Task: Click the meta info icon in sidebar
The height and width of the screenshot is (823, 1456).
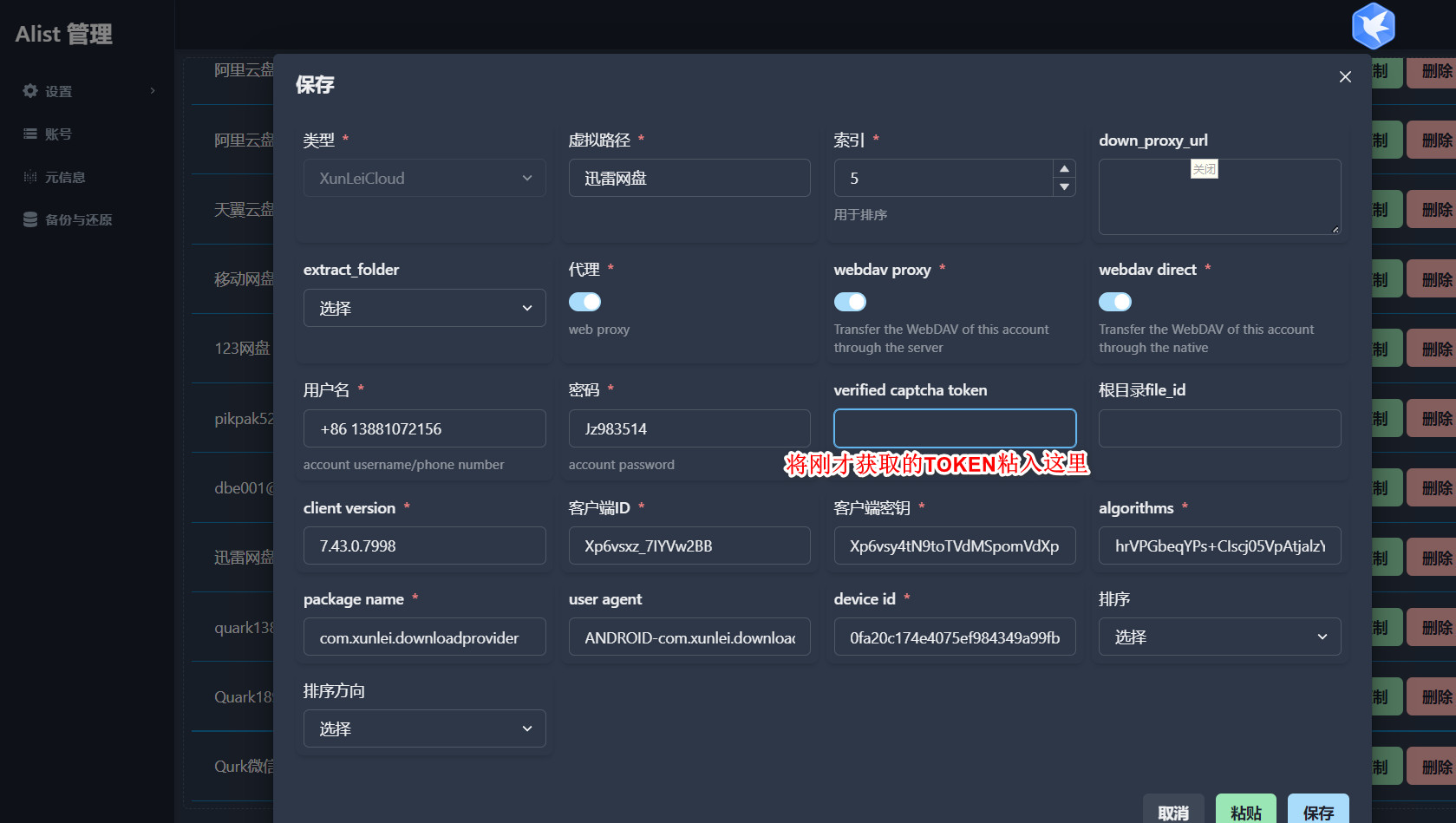Action: pyautogui.click(x=30, y=177)
